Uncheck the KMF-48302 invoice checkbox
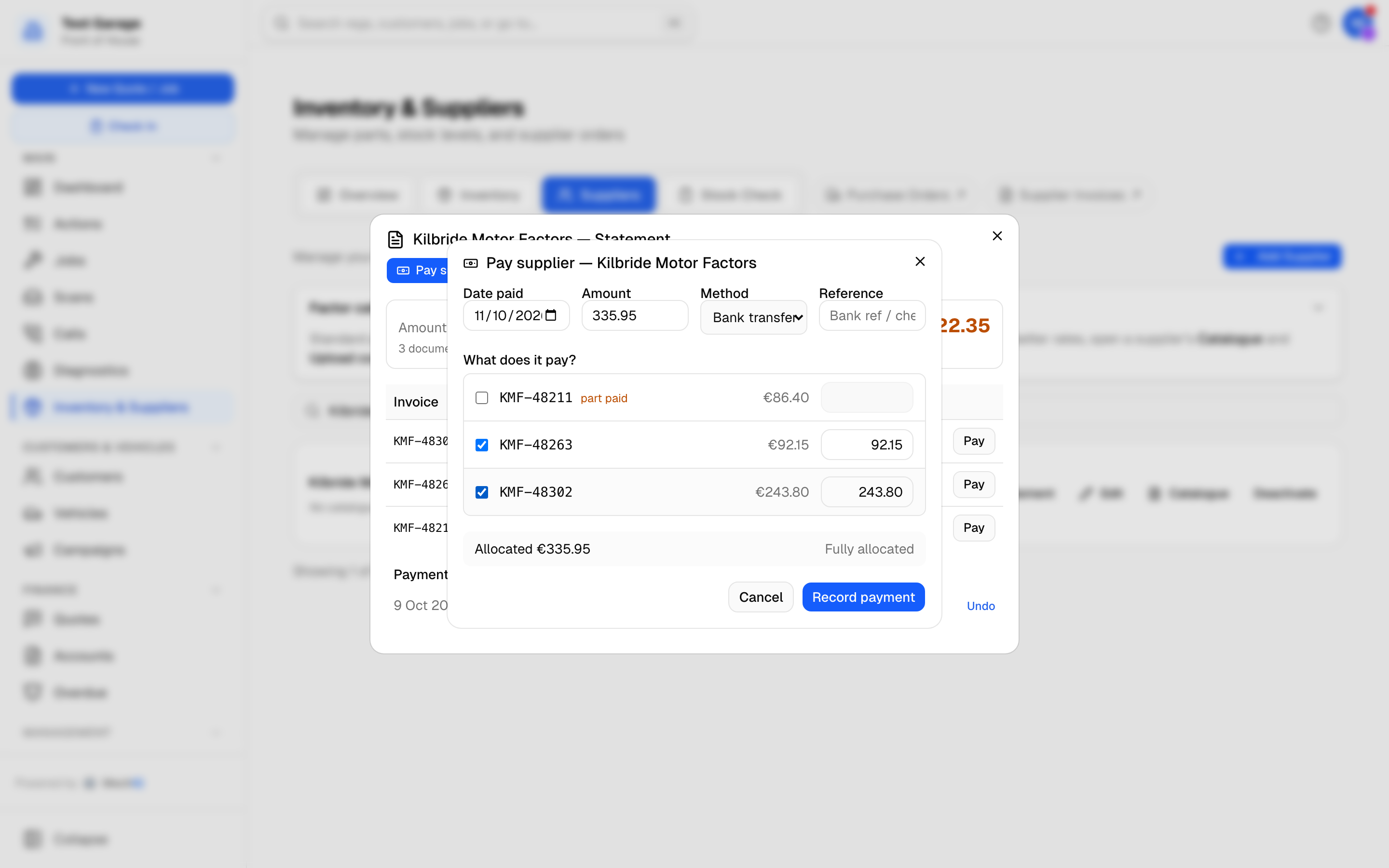This screenshot has width=1389, height=868. click(481, 492)
